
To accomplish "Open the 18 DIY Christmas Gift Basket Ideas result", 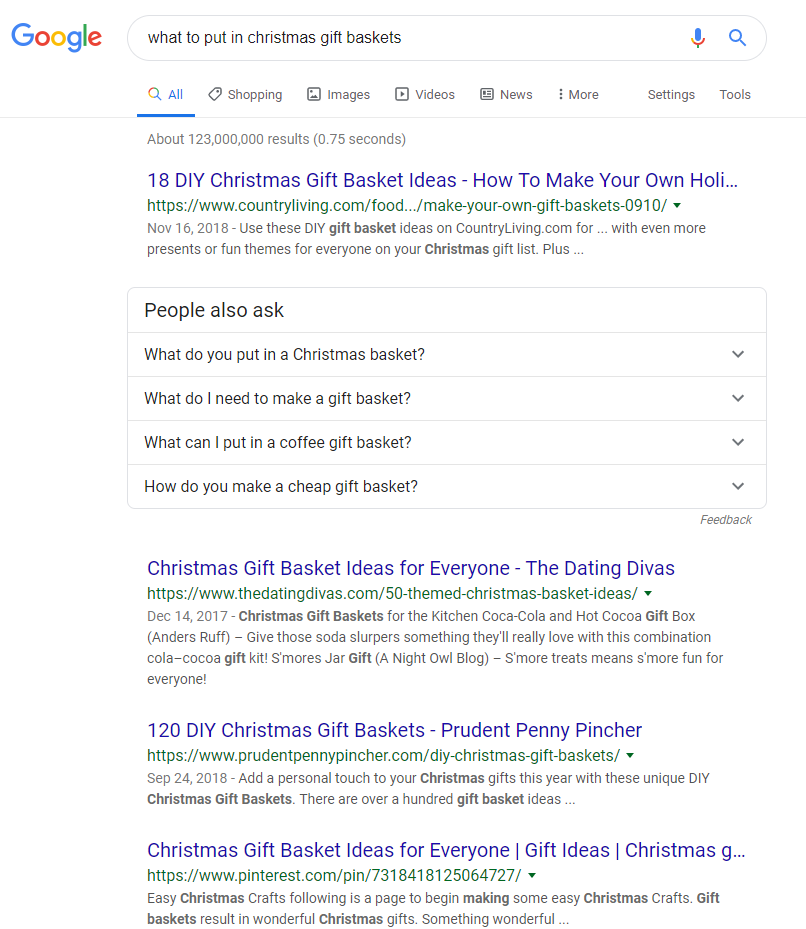I will (x=442, y=181).
